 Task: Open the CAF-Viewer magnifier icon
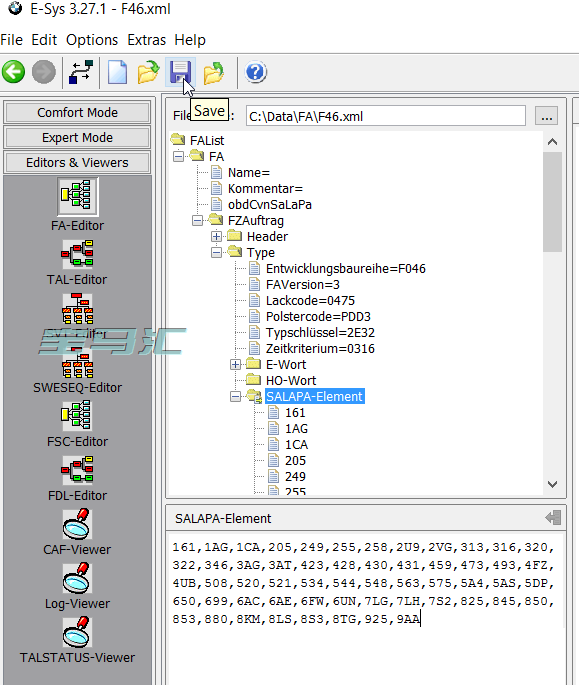pos(77,524)
